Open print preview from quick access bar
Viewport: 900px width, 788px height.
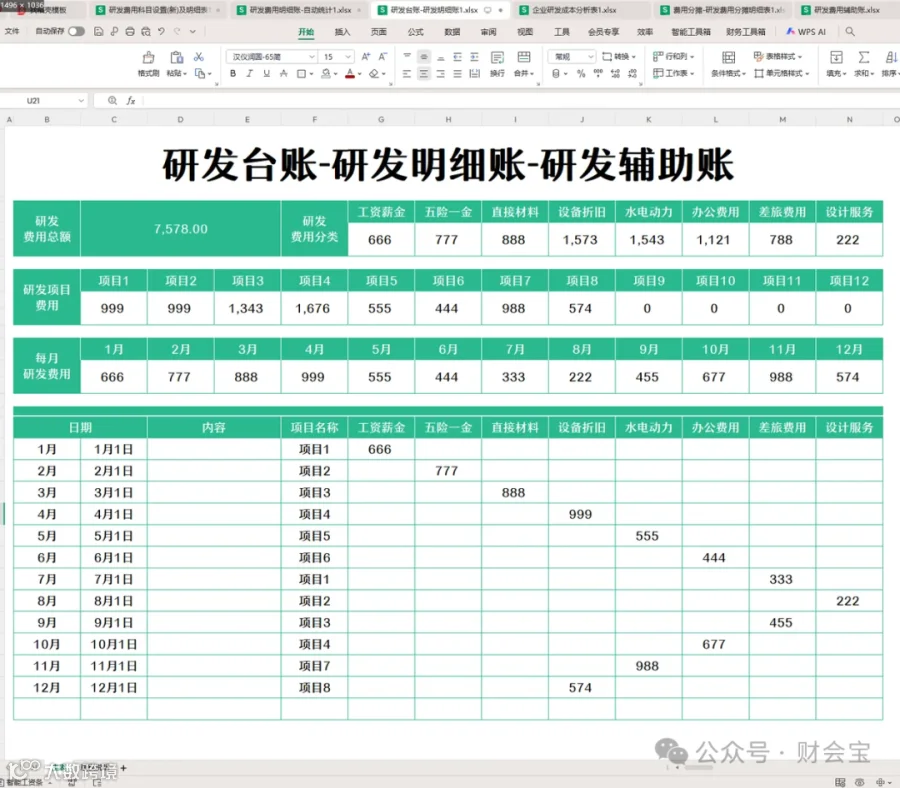(x=146, y=32)
